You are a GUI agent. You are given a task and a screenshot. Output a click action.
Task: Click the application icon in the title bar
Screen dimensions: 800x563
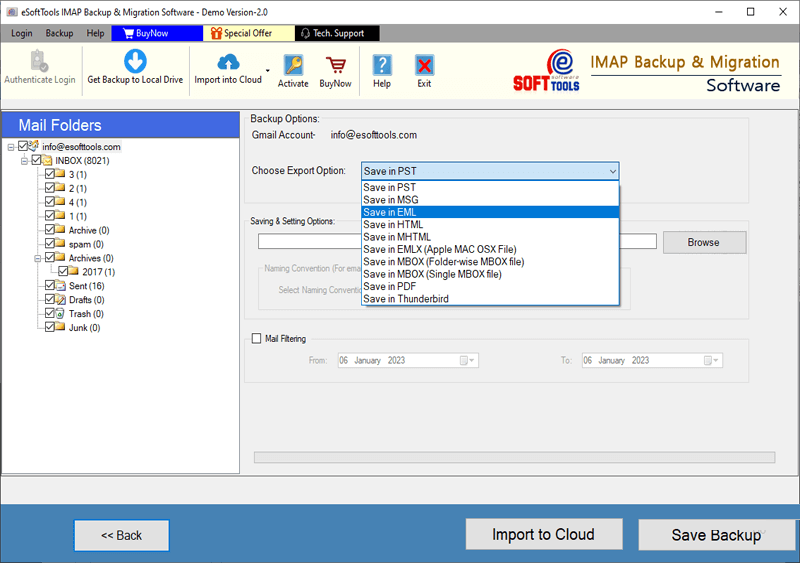click(x=12, y=12)
